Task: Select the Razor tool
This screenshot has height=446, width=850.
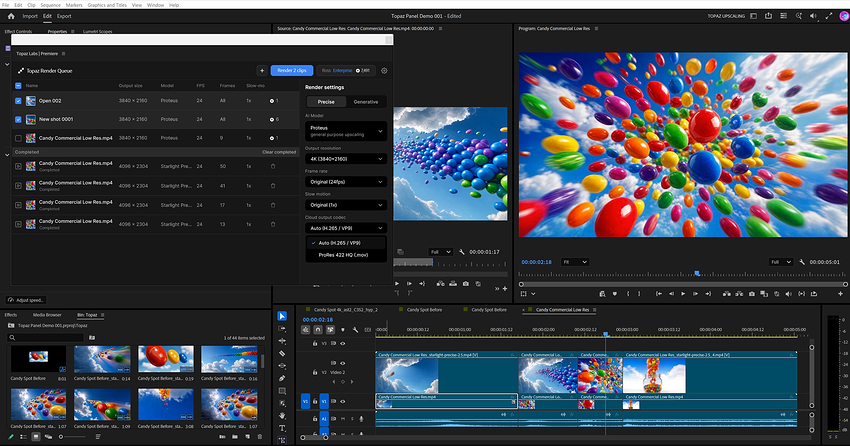Action: click(282, 353)
